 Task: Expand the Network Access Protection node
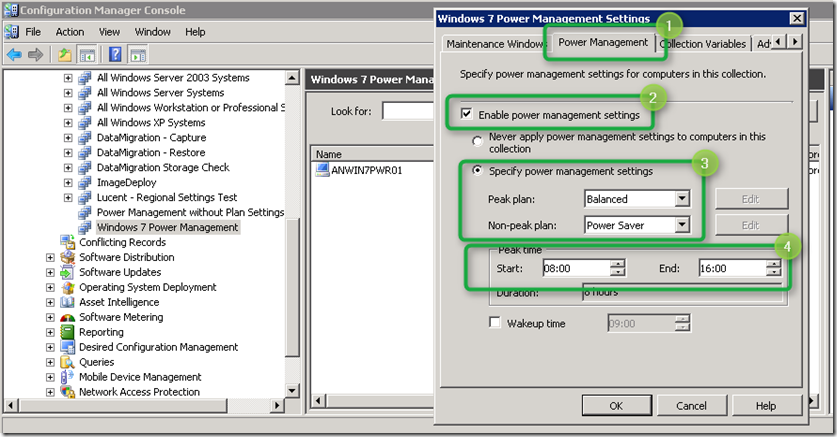[50, 392]
